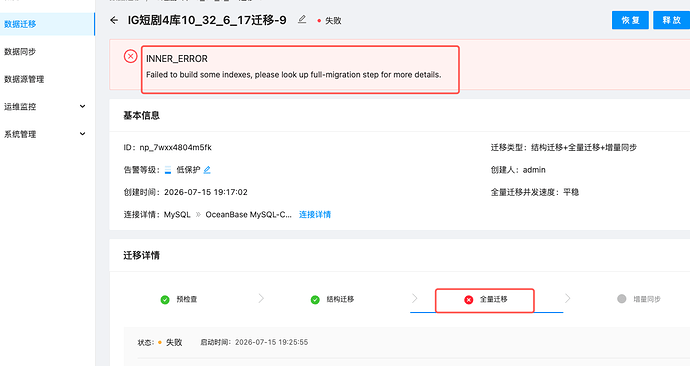Screen dimensions: 690x366
Task: Click the 释放 button
Action: [672, 20]
